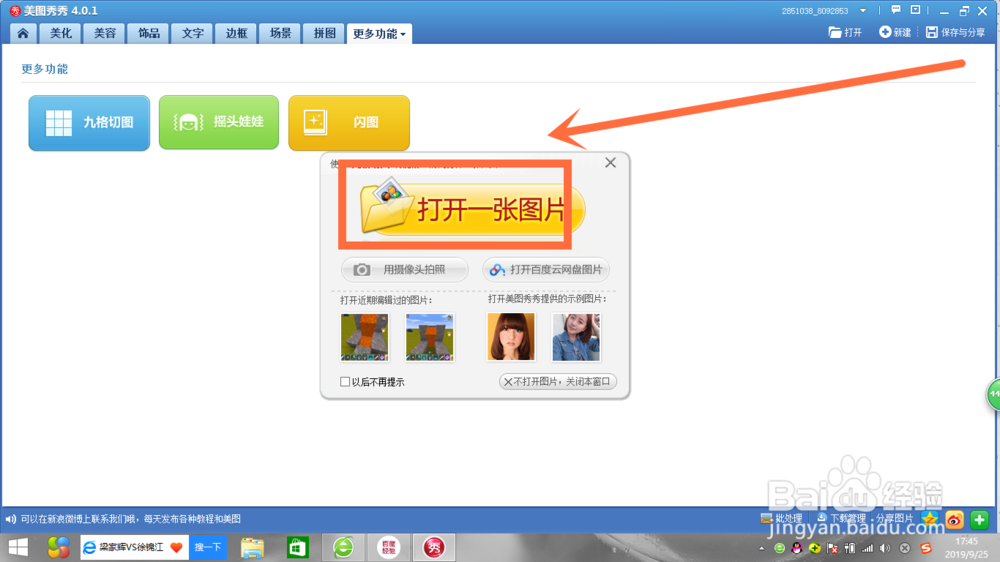Click the 新建 plus icon
The width and height of the screenshot is (1000, 562).
point(885,32)
